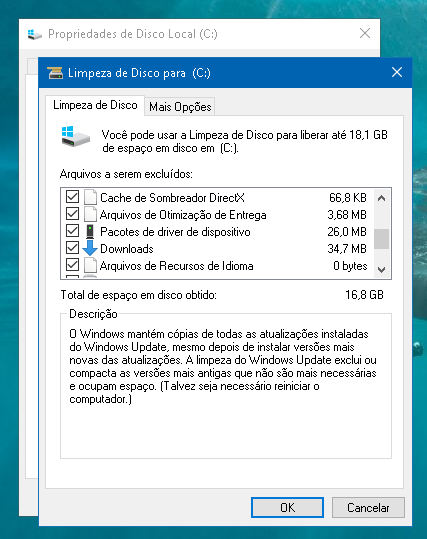Click the Disk Cleanup title bar icon
Screen dimensions: 427x539
click(55, 73)
